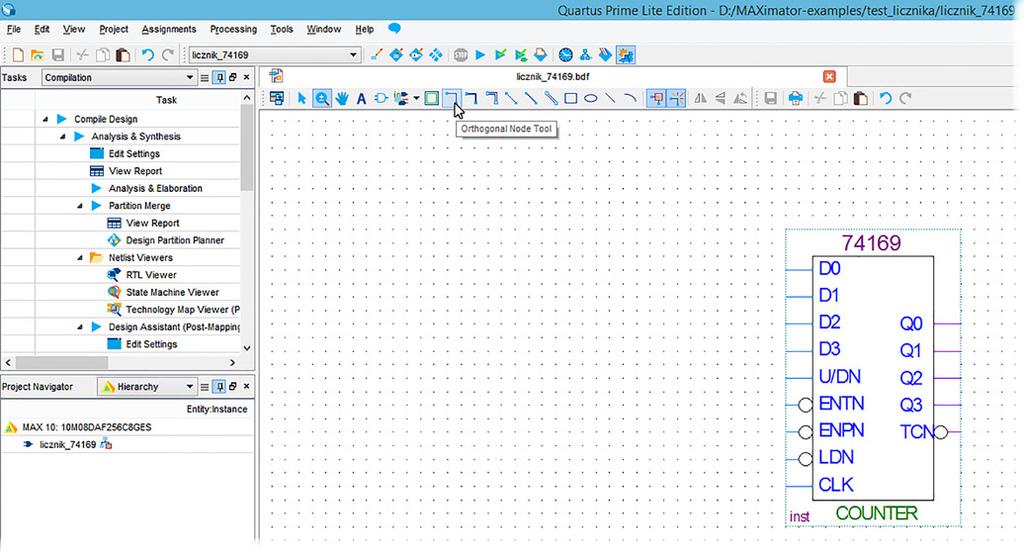Open the Pin Tool dropdown arrow
Screen dimensions: 1024x555
[x=416, y=99]
